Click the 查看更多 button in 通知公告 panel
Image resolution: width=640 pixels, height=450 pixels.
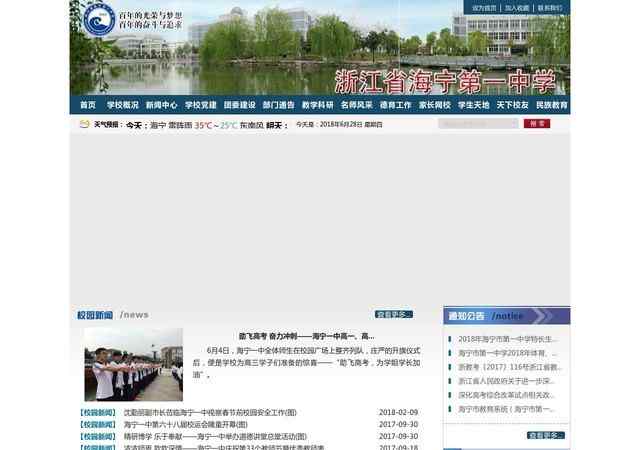coord(546,435)
